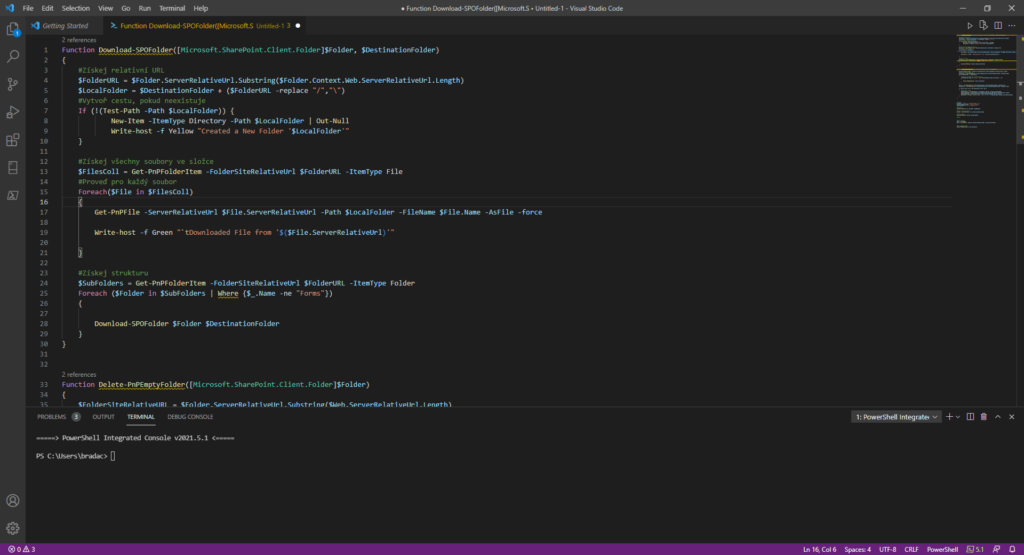The image size is (1024, 555).
Task: Click Ln 16, Col 6 in status bar
Action: tap(819, 549)
